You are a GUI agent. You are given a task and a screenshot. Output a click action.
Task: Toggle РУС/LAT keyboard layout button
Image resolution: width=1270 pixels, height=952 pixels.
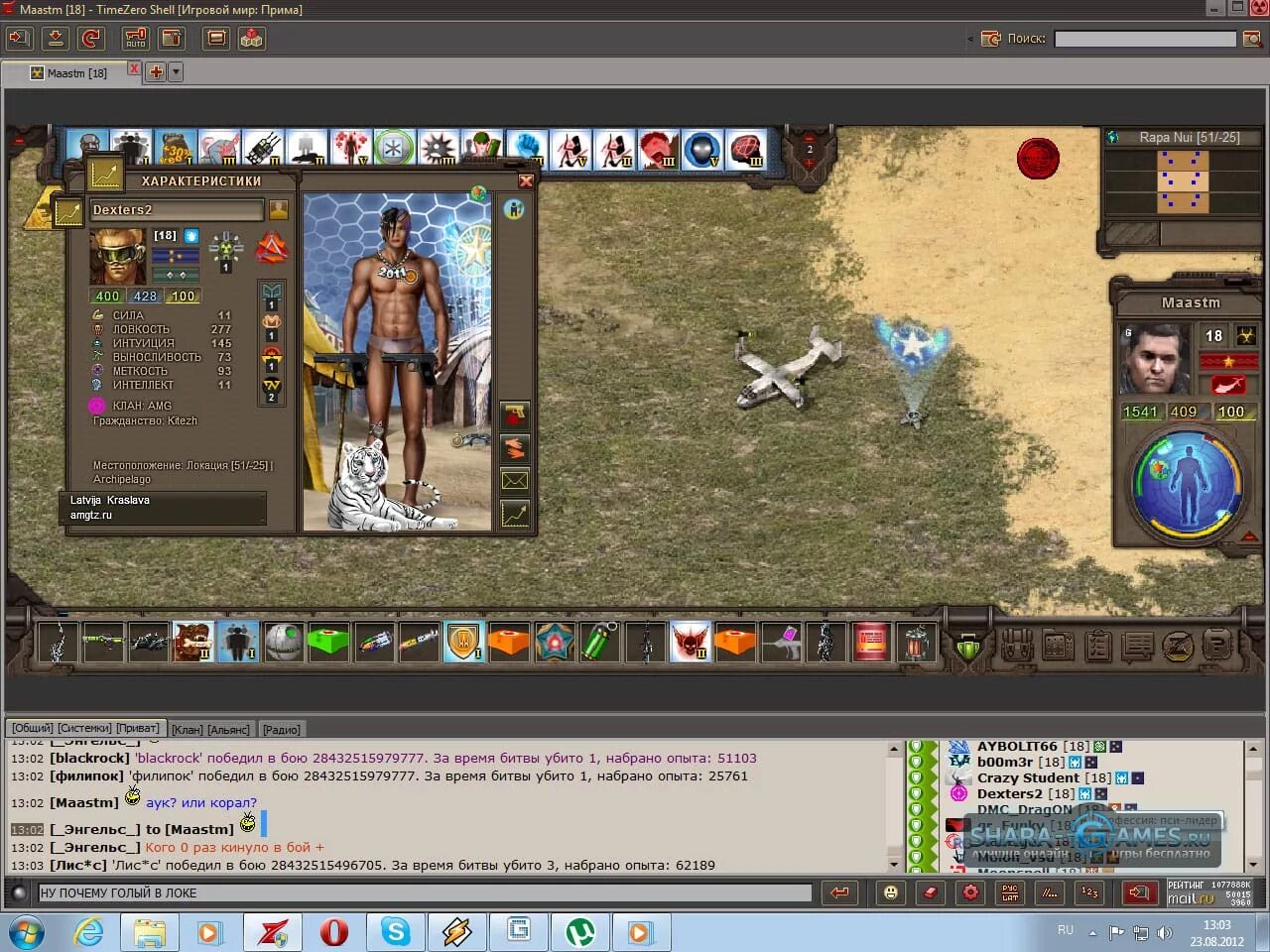pyautogui.click(x=1010, y=892)
